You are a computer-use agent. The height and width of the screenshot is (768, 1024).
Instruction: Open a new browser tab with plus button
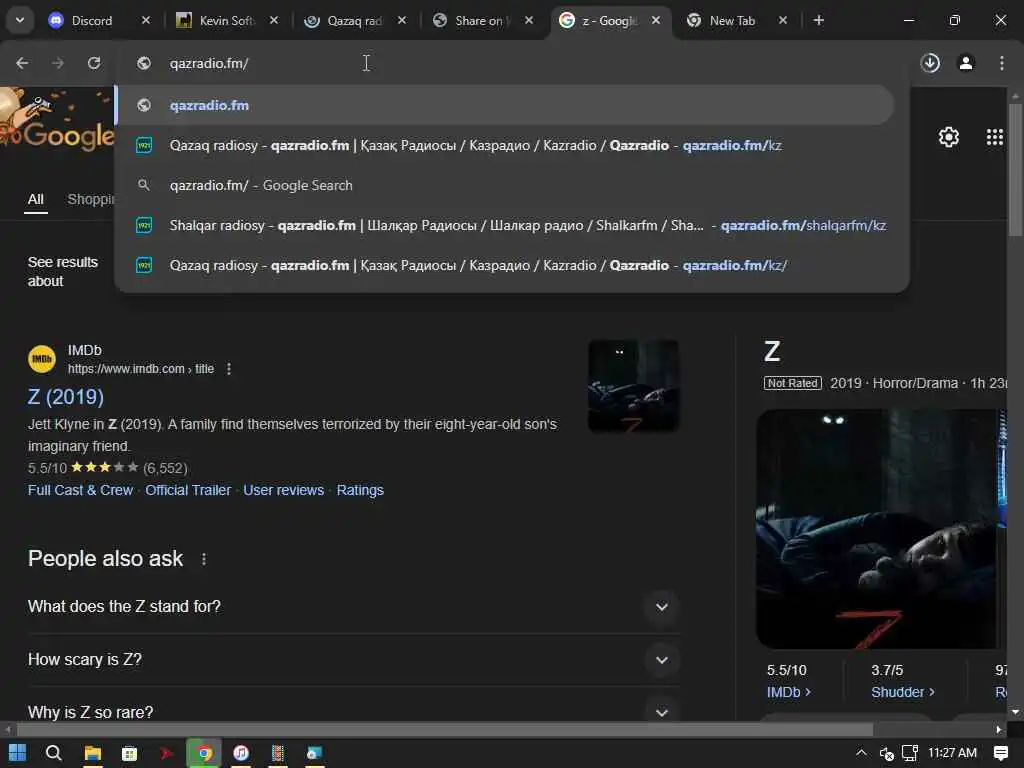click(x=818, y=21)
